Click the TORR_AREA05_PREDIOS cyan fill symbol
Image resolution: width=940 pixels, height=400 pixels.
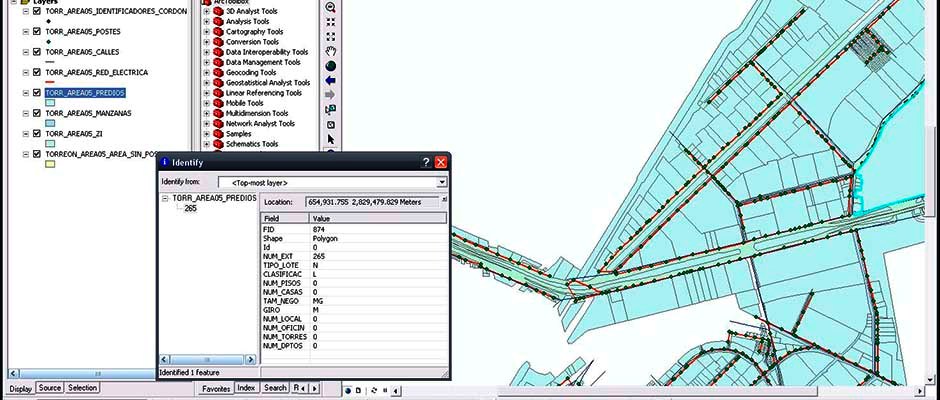pyautogui.click(x=50, y=103)
